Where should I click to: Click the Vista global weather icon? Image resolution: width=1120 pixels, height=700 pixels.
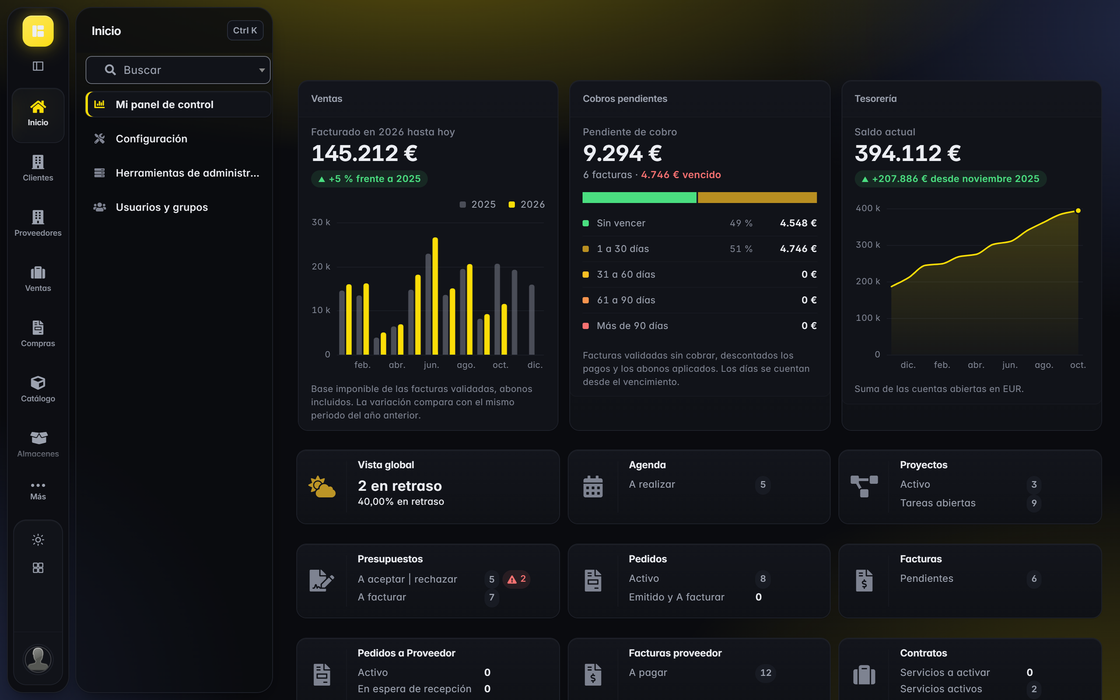[321, 486]
